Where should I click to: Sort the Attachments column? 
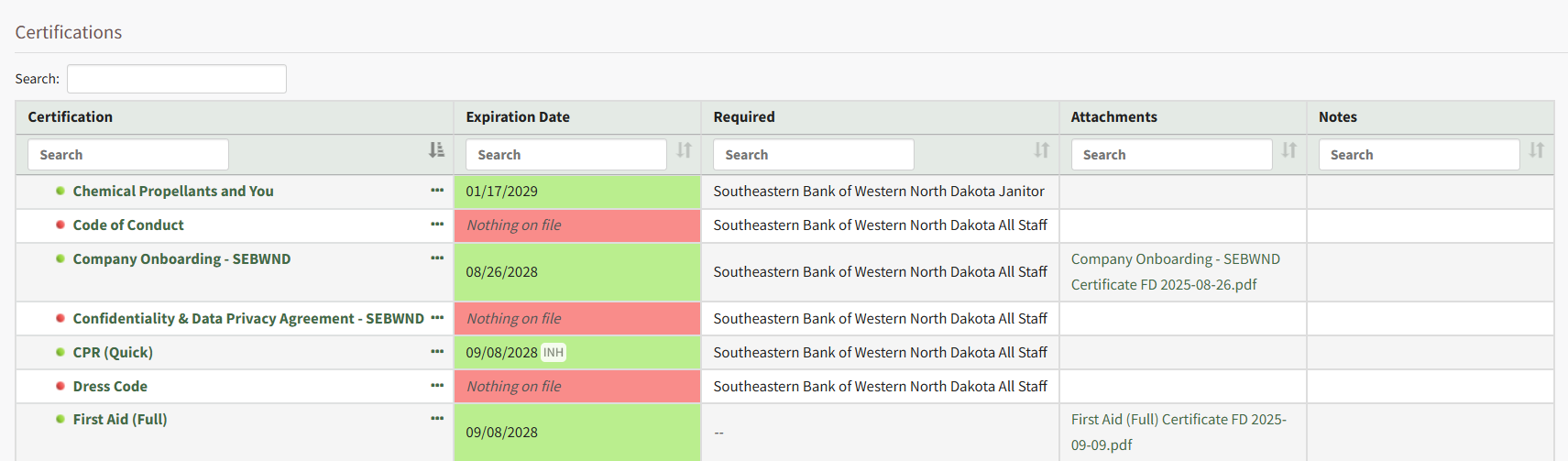pos(1288,150)
